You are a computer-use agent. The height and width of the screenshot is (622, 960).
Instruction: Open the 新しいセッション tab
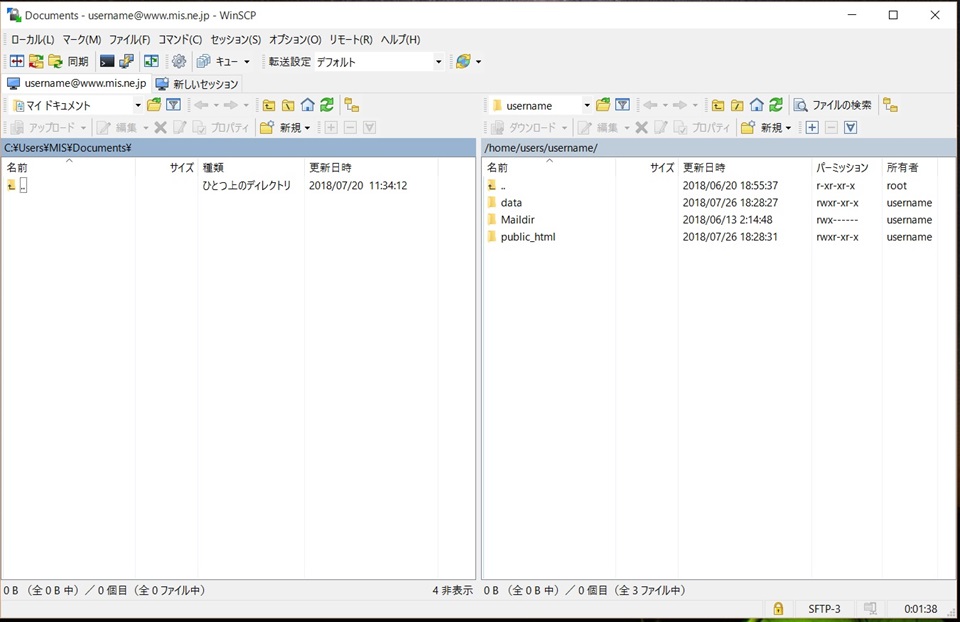pos(197,84)
